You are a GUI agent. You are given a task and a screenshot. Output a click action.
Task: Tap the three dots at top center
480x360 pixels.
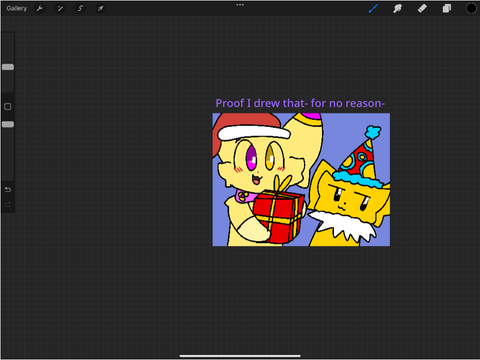pyautogui.click(x=240, y=5)
